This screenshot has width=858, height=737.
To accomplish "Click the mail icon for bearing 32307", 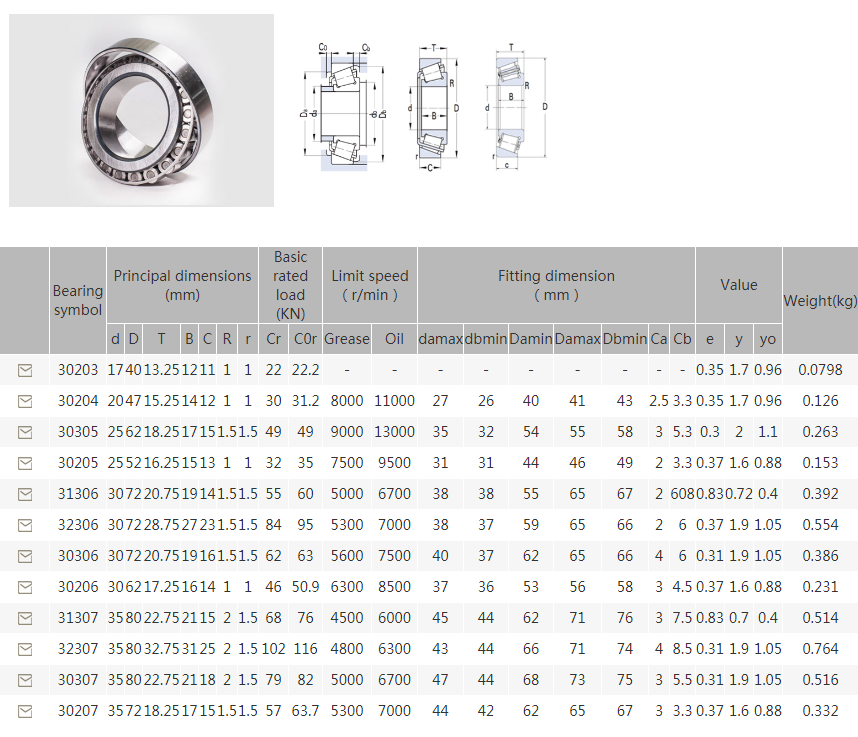I will (25, 649).
